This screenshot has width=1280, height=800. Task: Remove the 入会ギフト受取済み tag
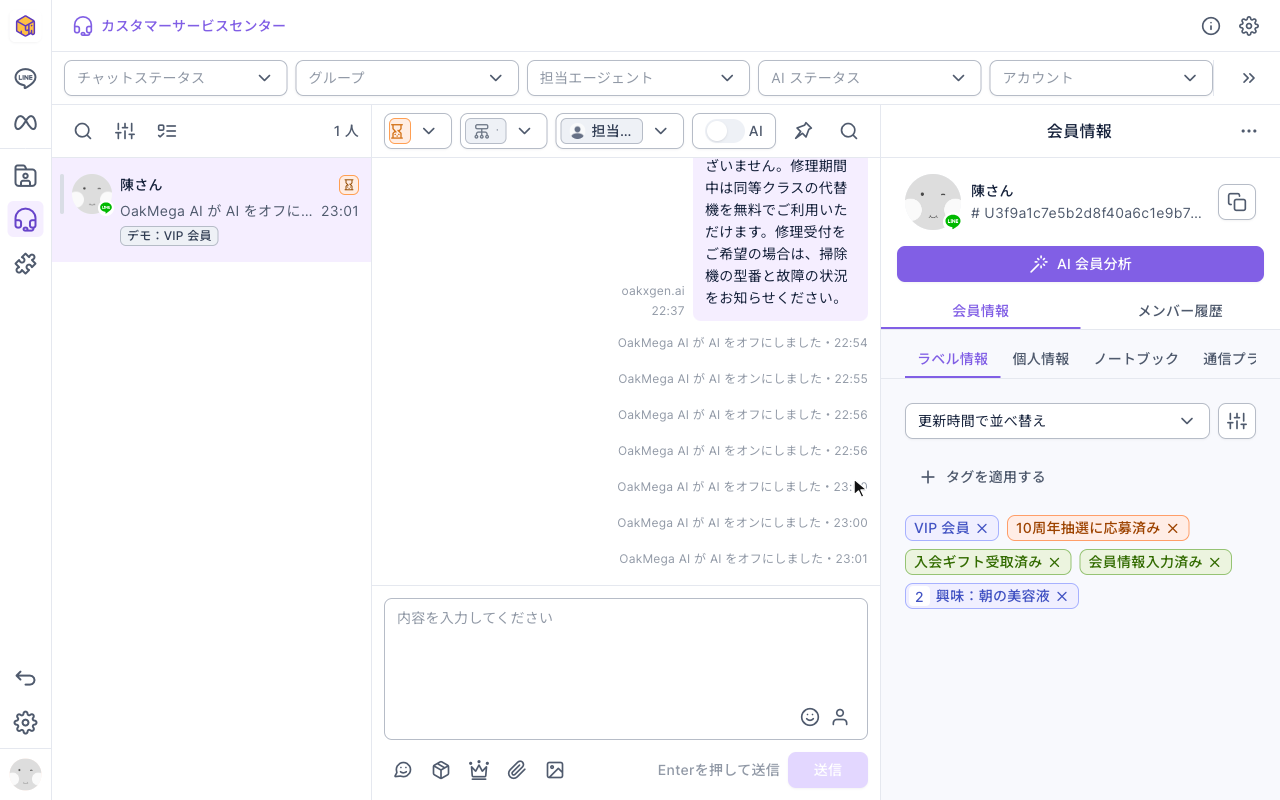(x=1054, y=562)
